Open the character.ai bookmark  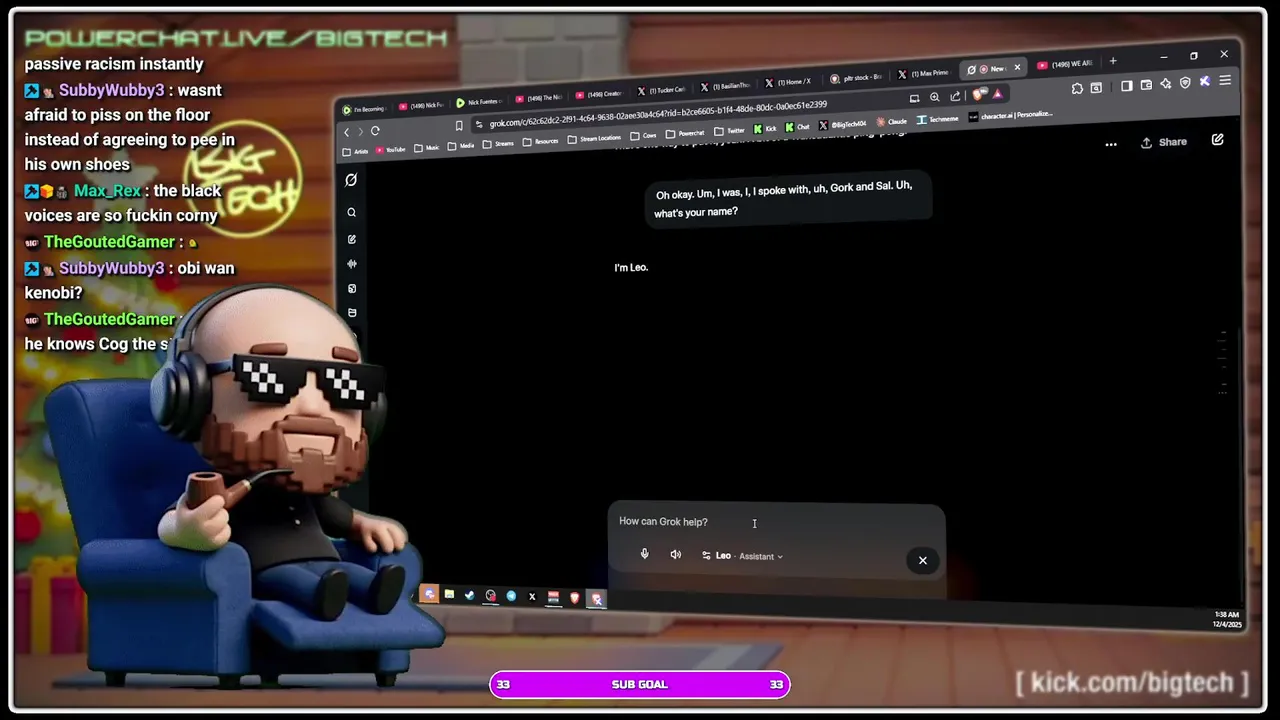[x=1010, y=116]
